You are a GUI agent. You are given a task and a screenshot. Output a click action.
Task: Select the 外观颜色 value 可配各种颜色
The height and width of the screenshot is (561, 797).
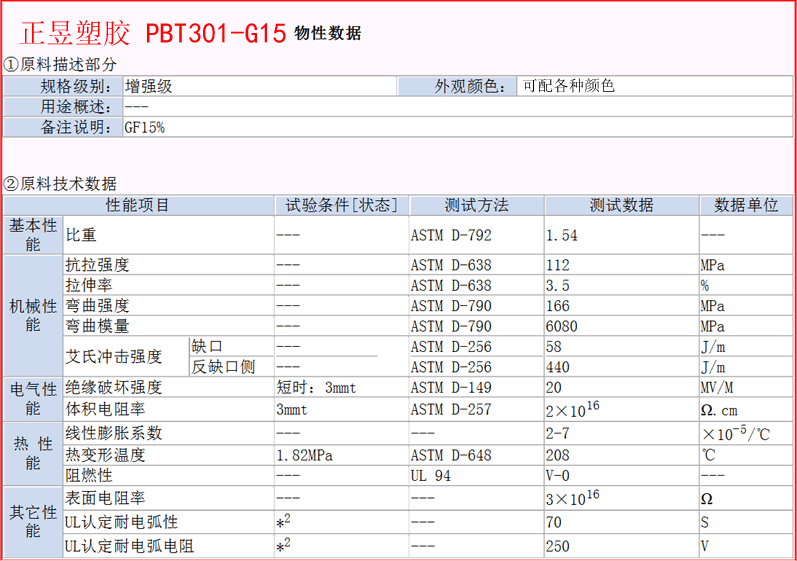pyautogui.click(x=567, y=87)
